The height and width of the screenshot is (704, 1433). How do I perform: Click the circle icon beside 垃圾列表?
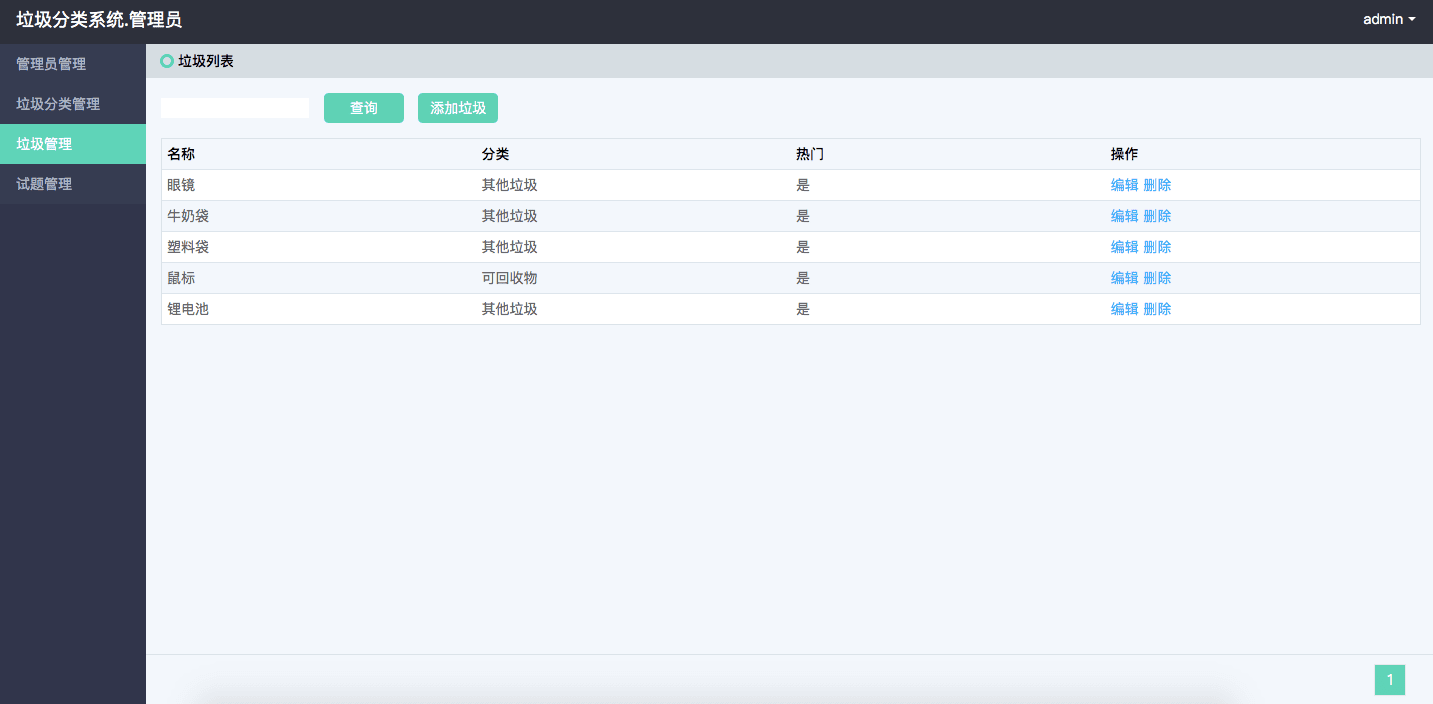(167, 62)
